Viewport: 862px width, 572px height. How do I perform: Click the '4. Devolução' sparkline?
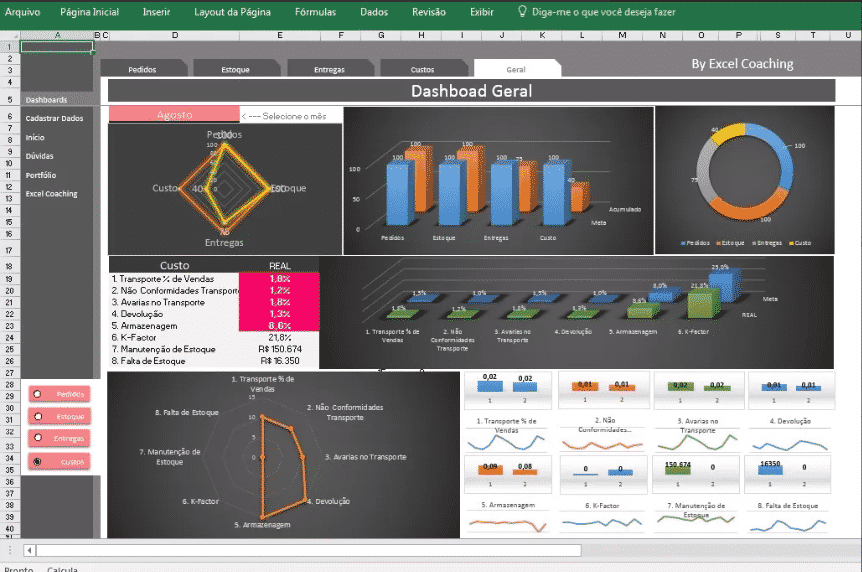click(x=791, y=444)
